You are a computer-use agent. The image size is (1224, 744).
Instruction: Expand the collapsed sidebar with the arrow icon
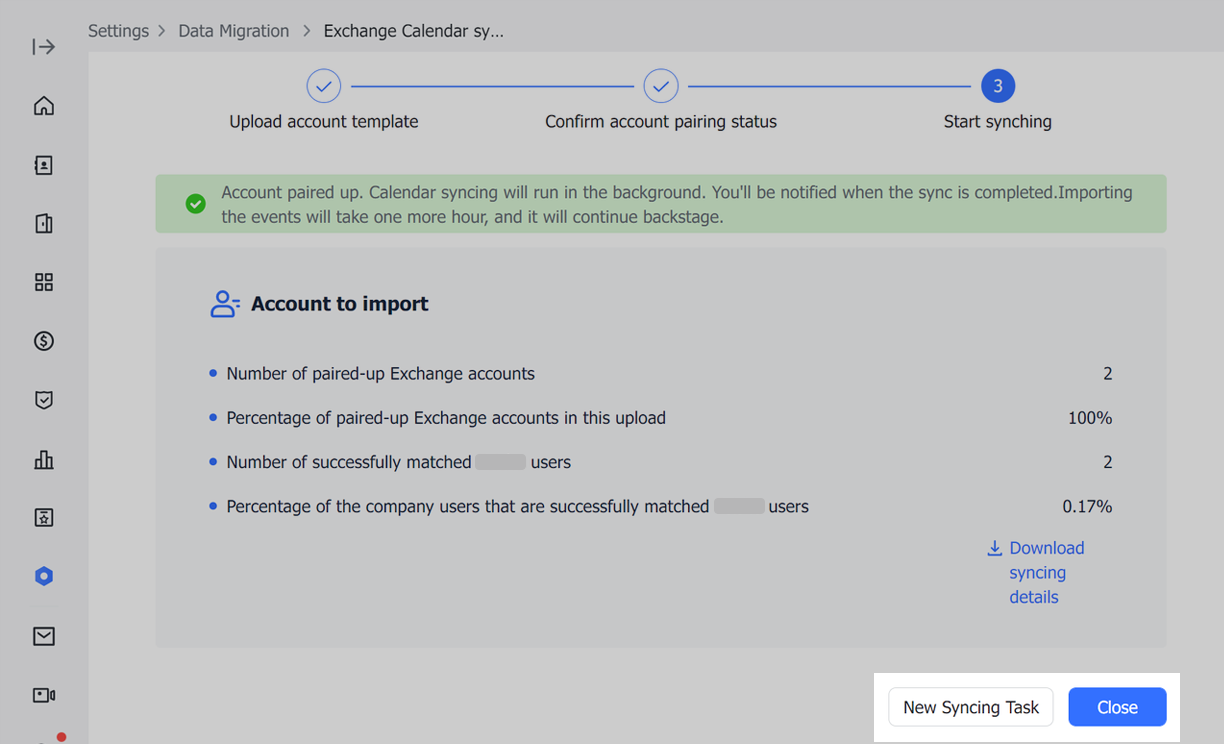click(x=44, y=47)
